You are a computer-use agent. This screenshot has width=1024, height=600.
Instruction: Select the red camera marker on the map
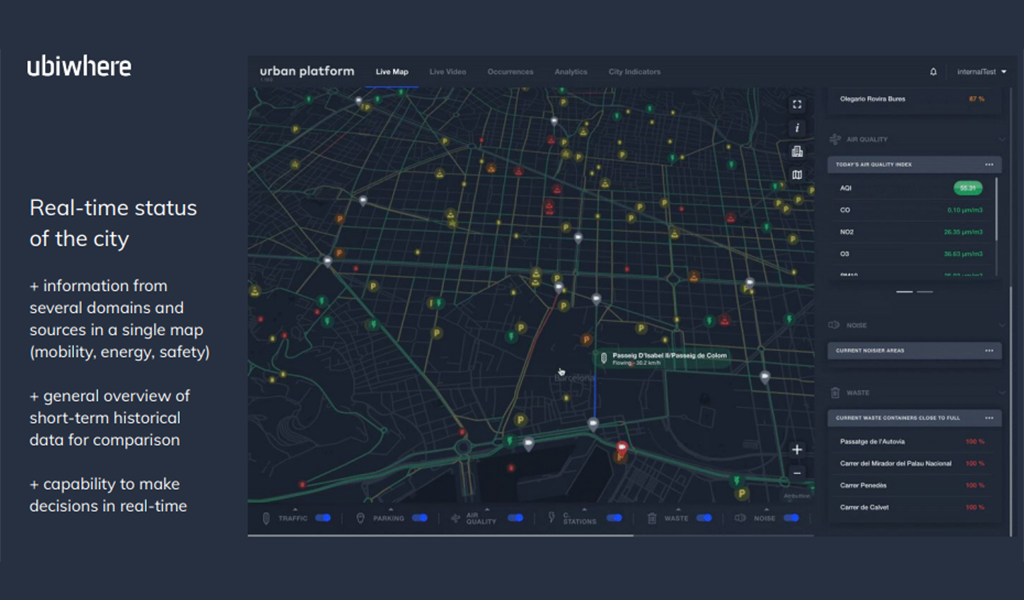point(622,448)
